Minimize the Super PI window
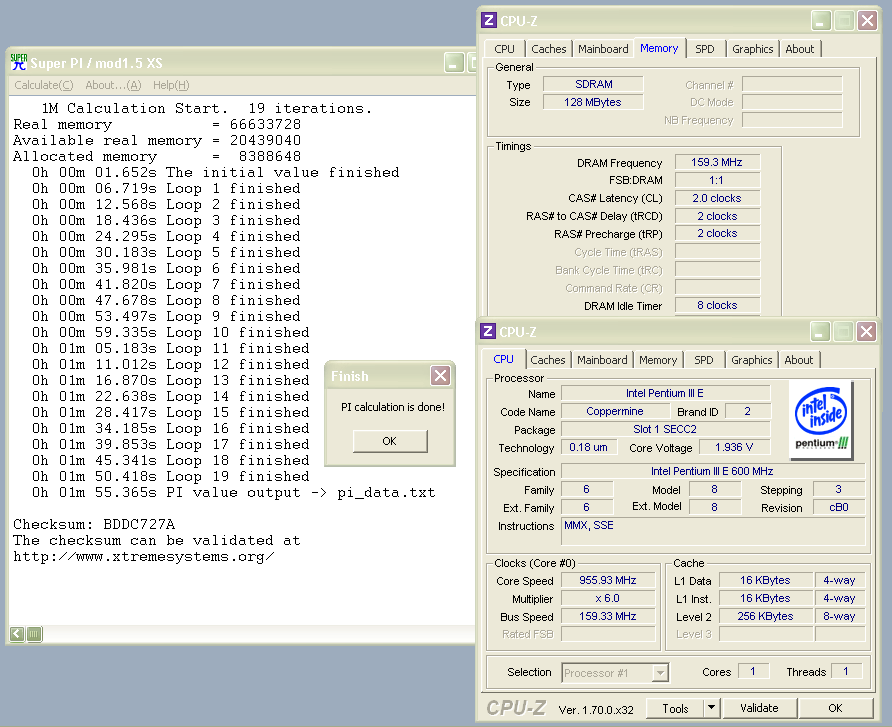 454,63
